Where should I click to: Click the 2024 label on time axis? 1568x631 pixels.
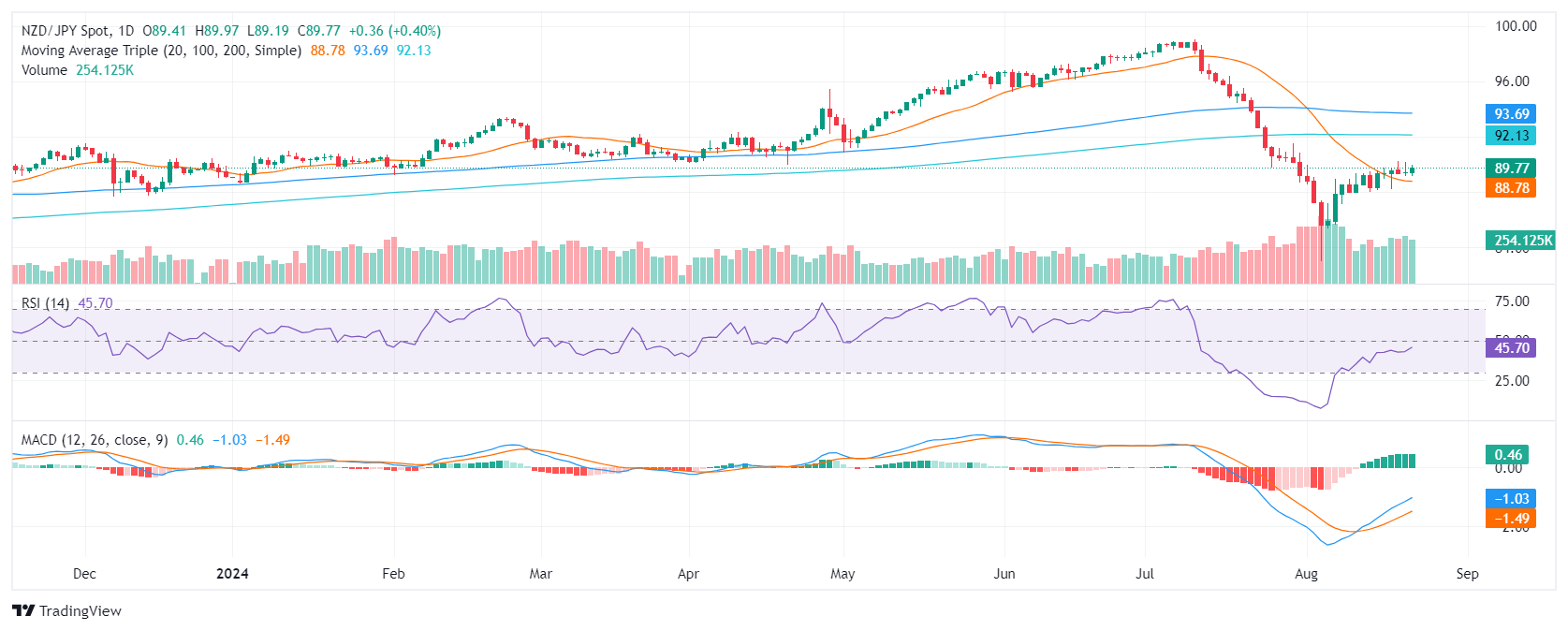click(x=232, y=574)
